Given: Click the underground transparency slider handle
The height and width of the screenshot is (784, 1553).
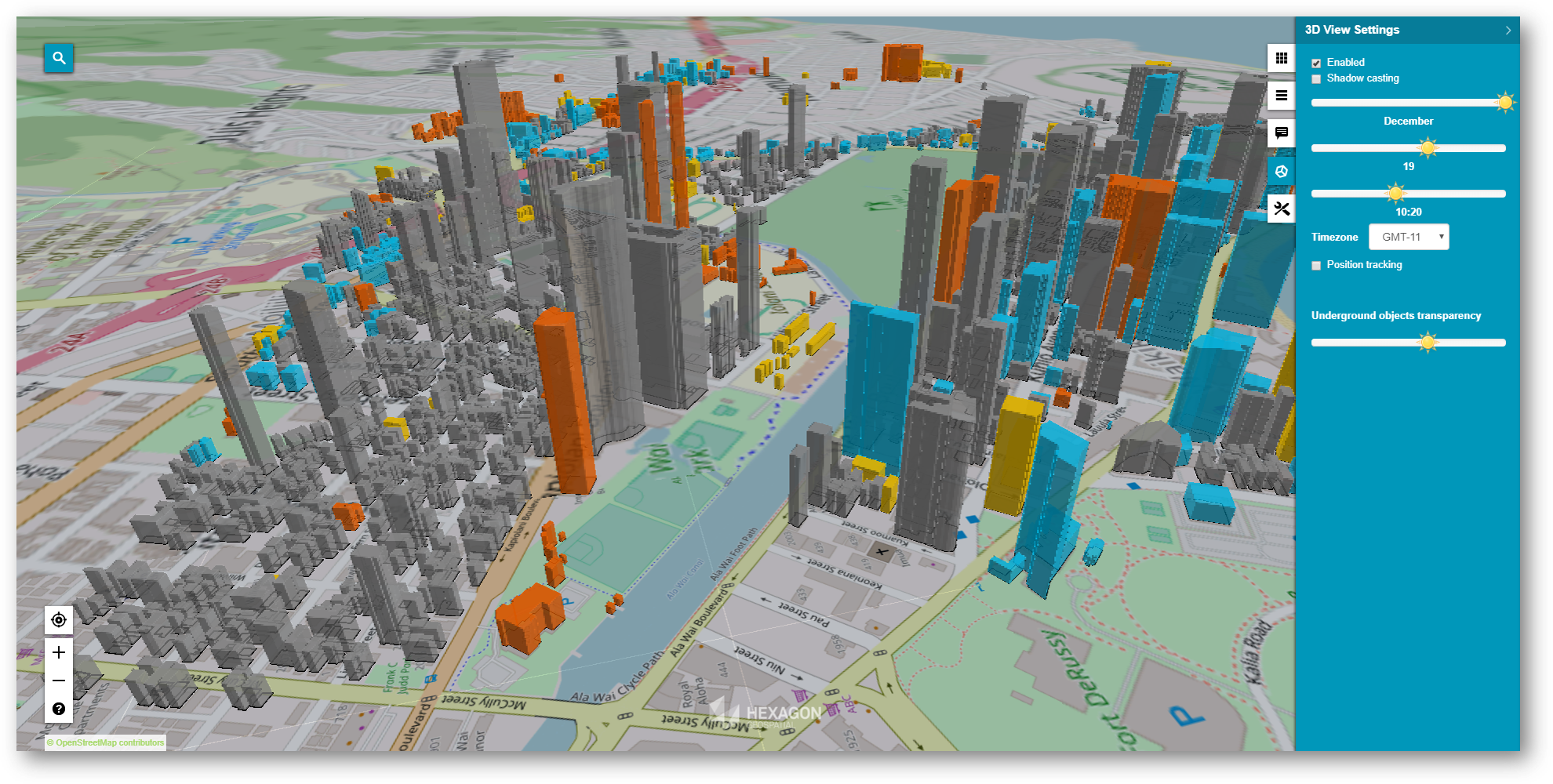Looking at the screenshot, I should tap(1428, 343).
